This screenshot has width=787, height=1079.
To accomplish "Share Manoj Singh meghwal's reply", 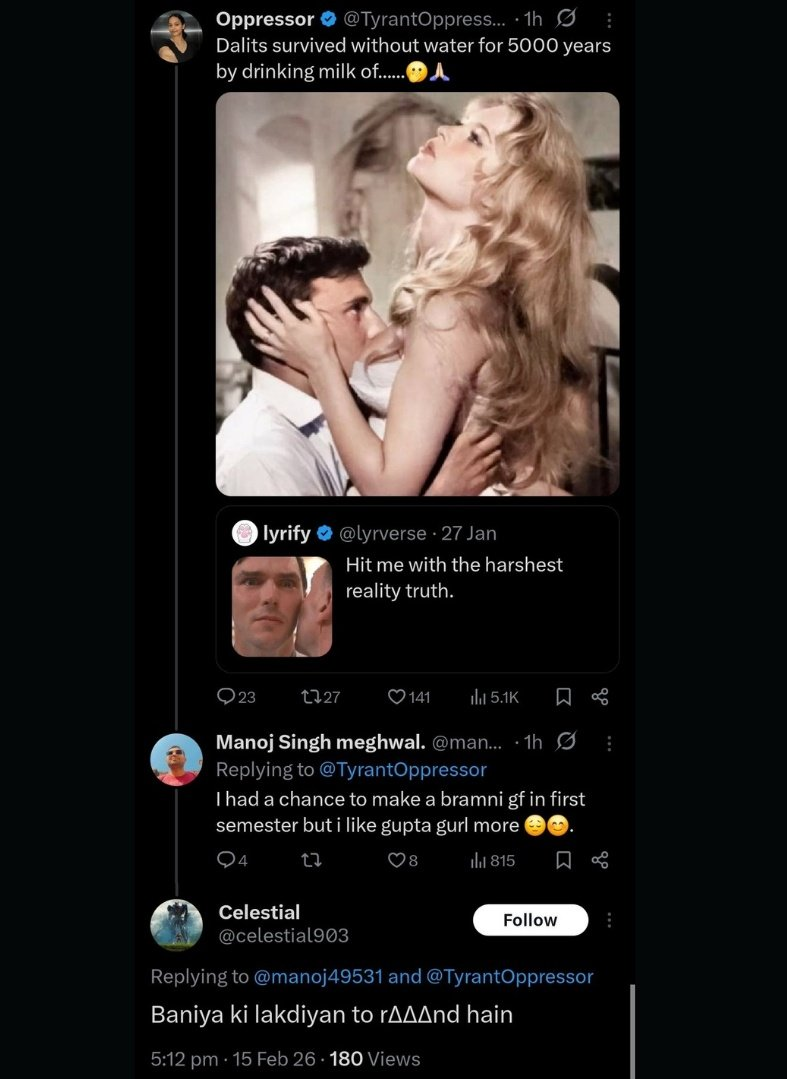I will coord(600,860).
